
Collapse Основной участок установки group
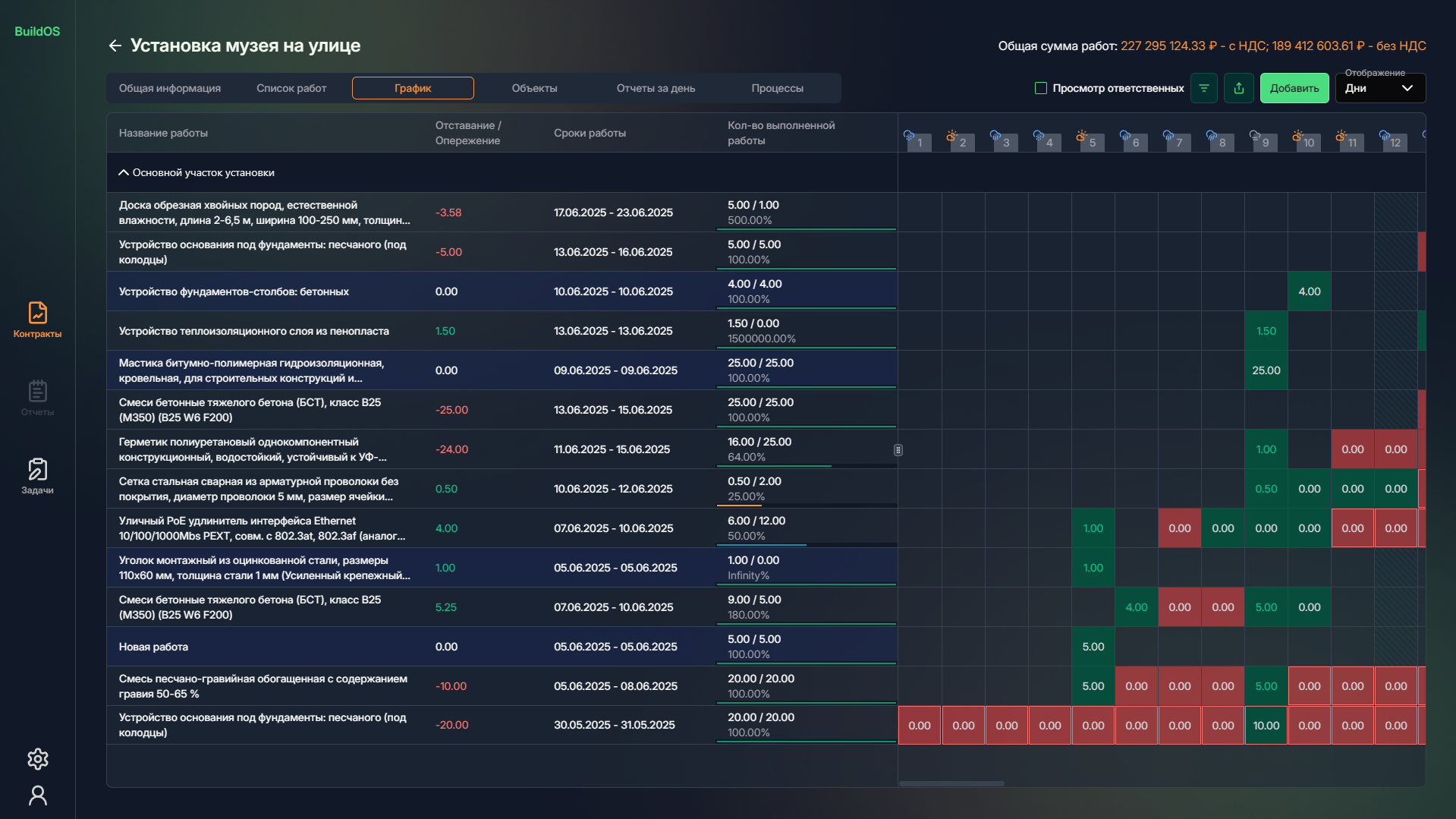click(124, 172)
